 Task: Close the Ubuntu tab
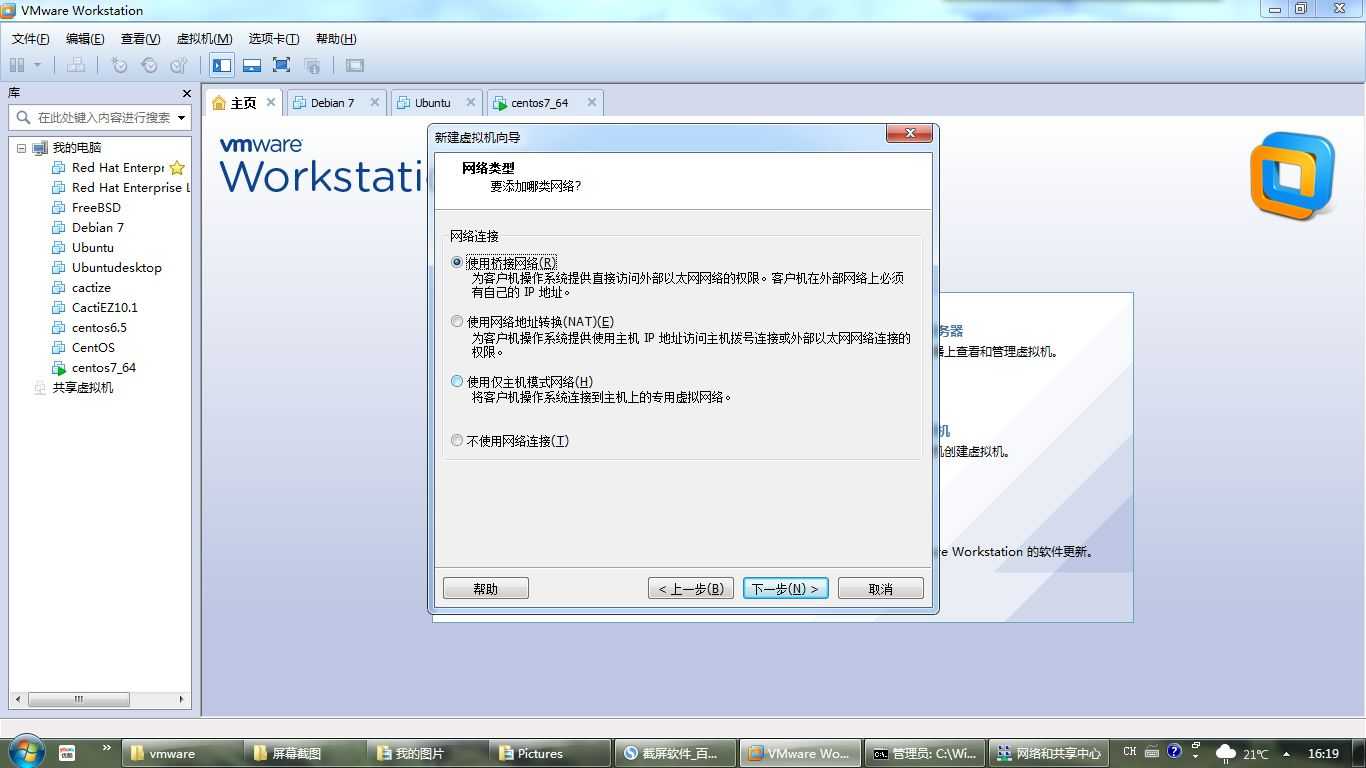[x=471, y=102]
